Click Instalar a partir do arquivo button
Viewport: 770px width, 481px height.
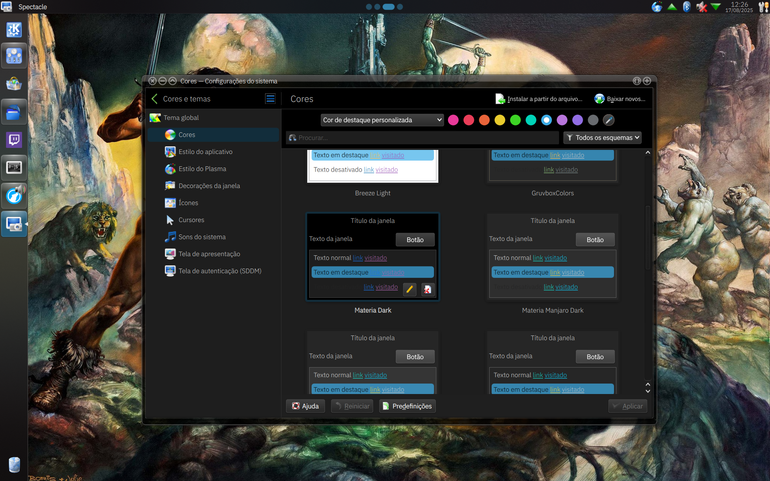[539, 99]
